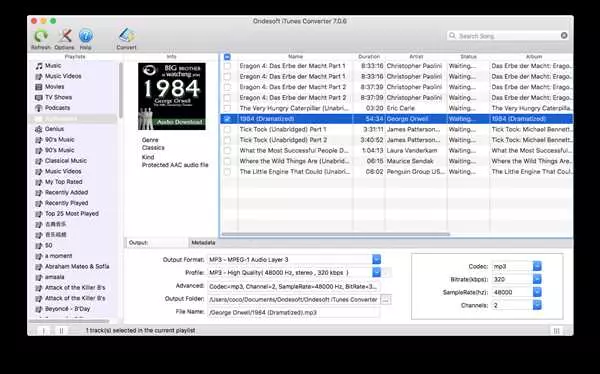Open the Help toolbar icon
Screen dimensions: 600x374
[x=85, y=37]
